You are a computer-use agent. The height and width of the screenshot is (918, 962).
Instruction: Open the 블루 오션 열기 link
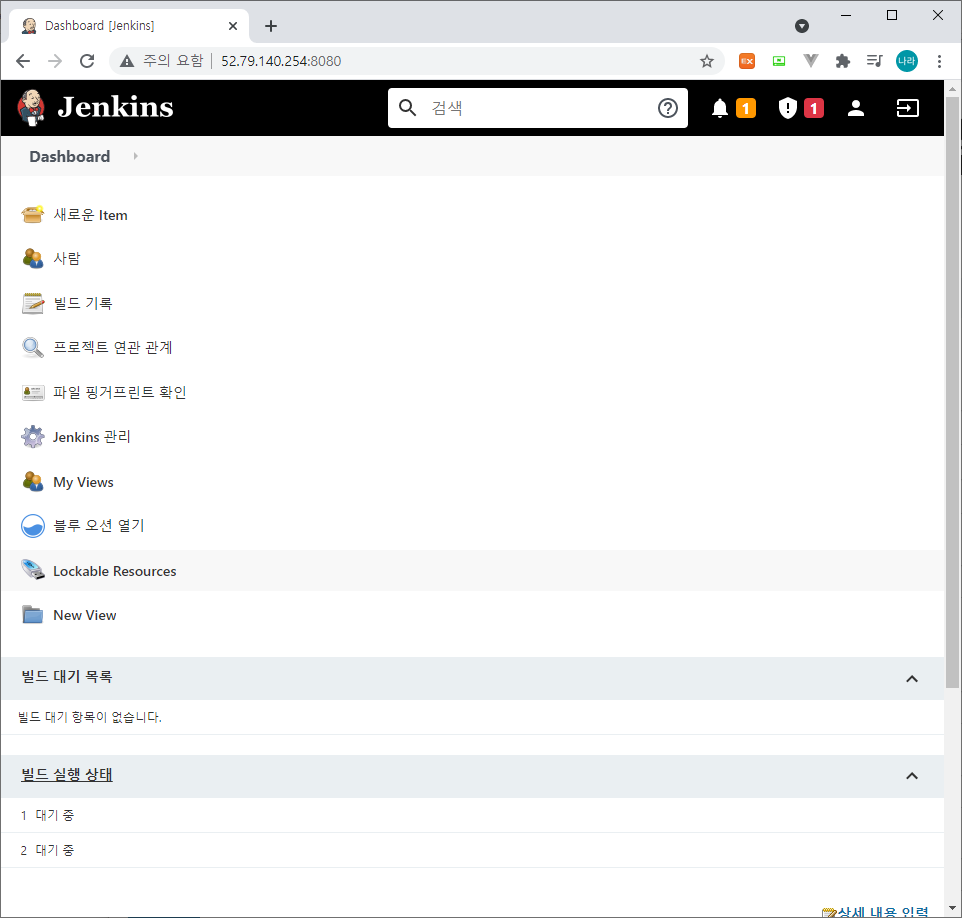click(x=99, y=526)
